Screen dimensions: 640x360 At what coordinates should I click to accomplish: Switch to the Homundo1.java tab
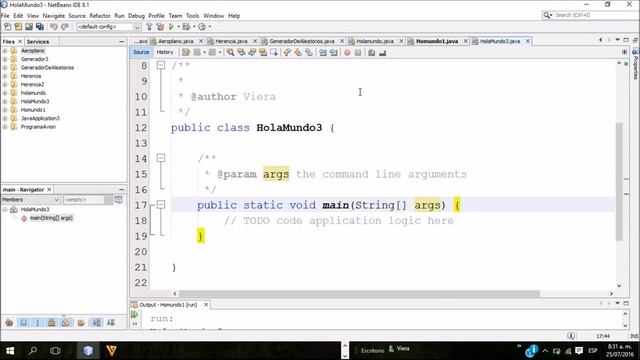tap(437, 41)
